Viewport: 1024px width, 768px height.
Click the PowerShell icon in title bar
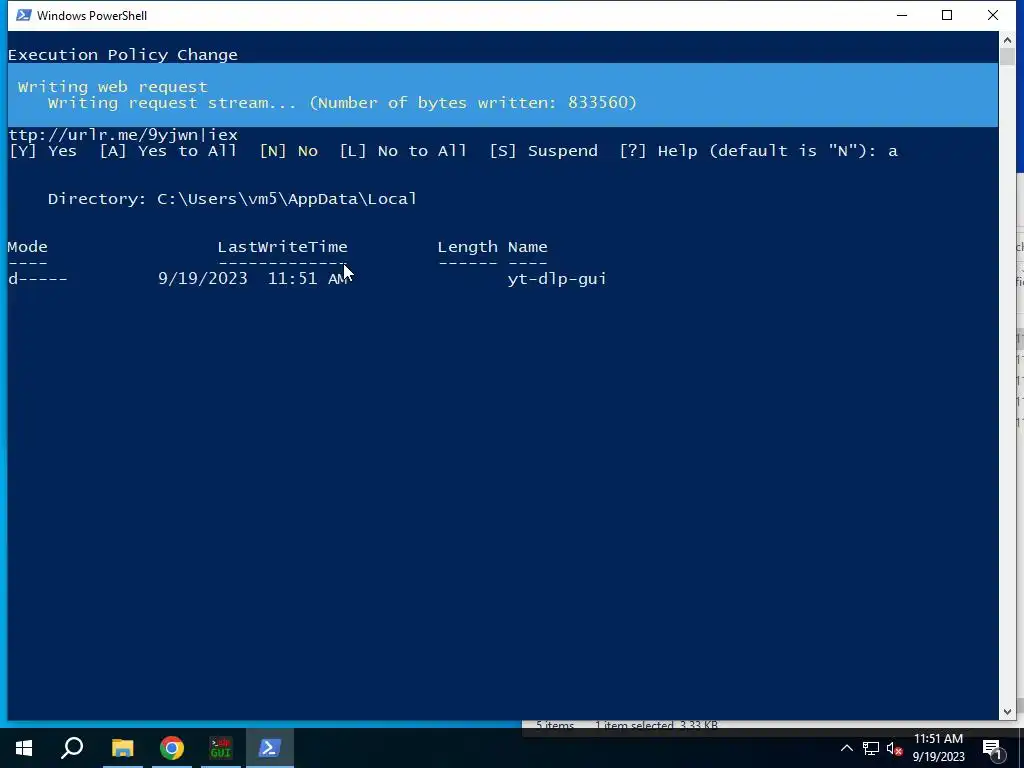tap(24, 15)
